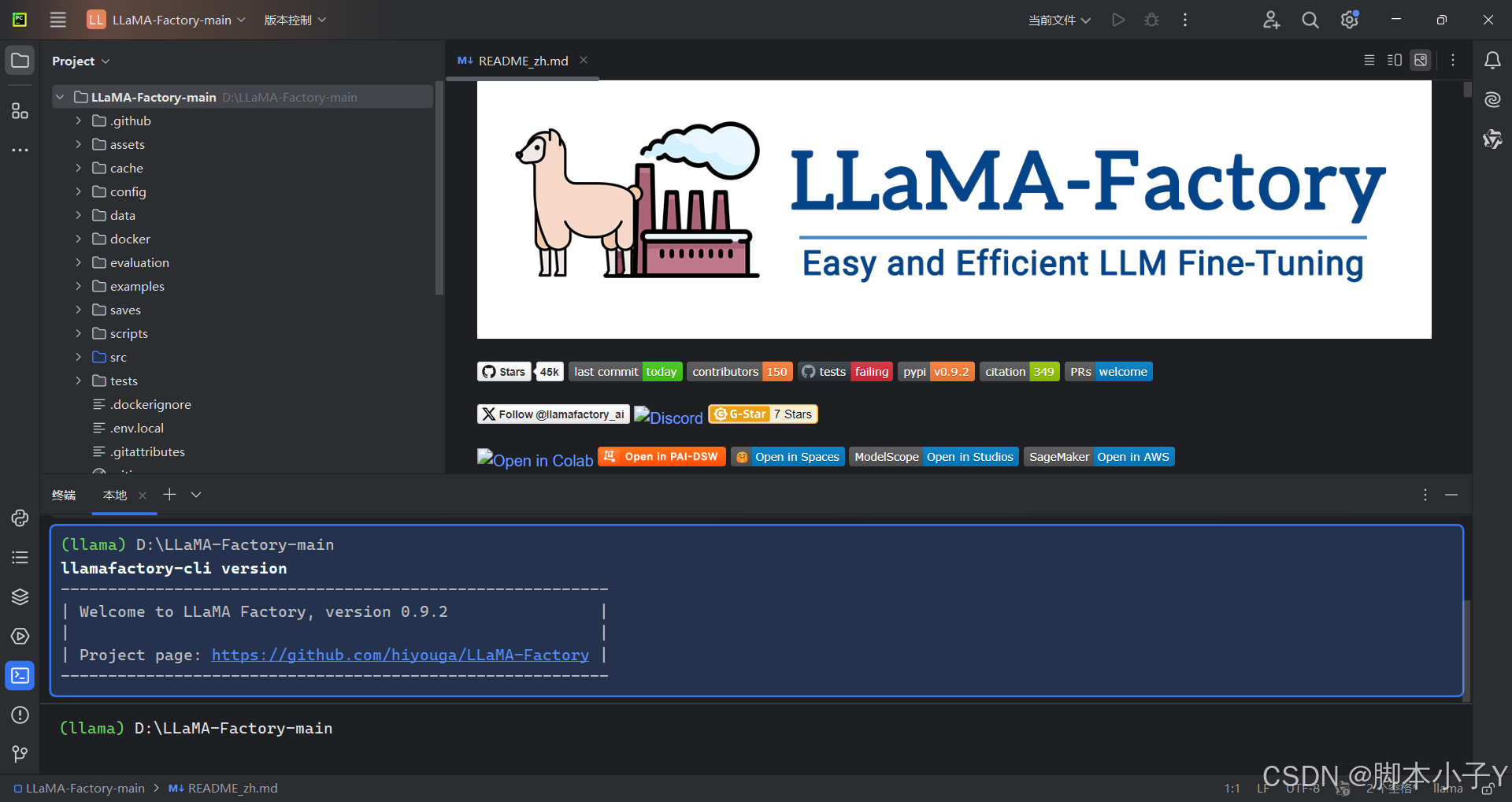Open the Project tool window icon
The image size is (1512, 802).
click(x=20, y=61)
